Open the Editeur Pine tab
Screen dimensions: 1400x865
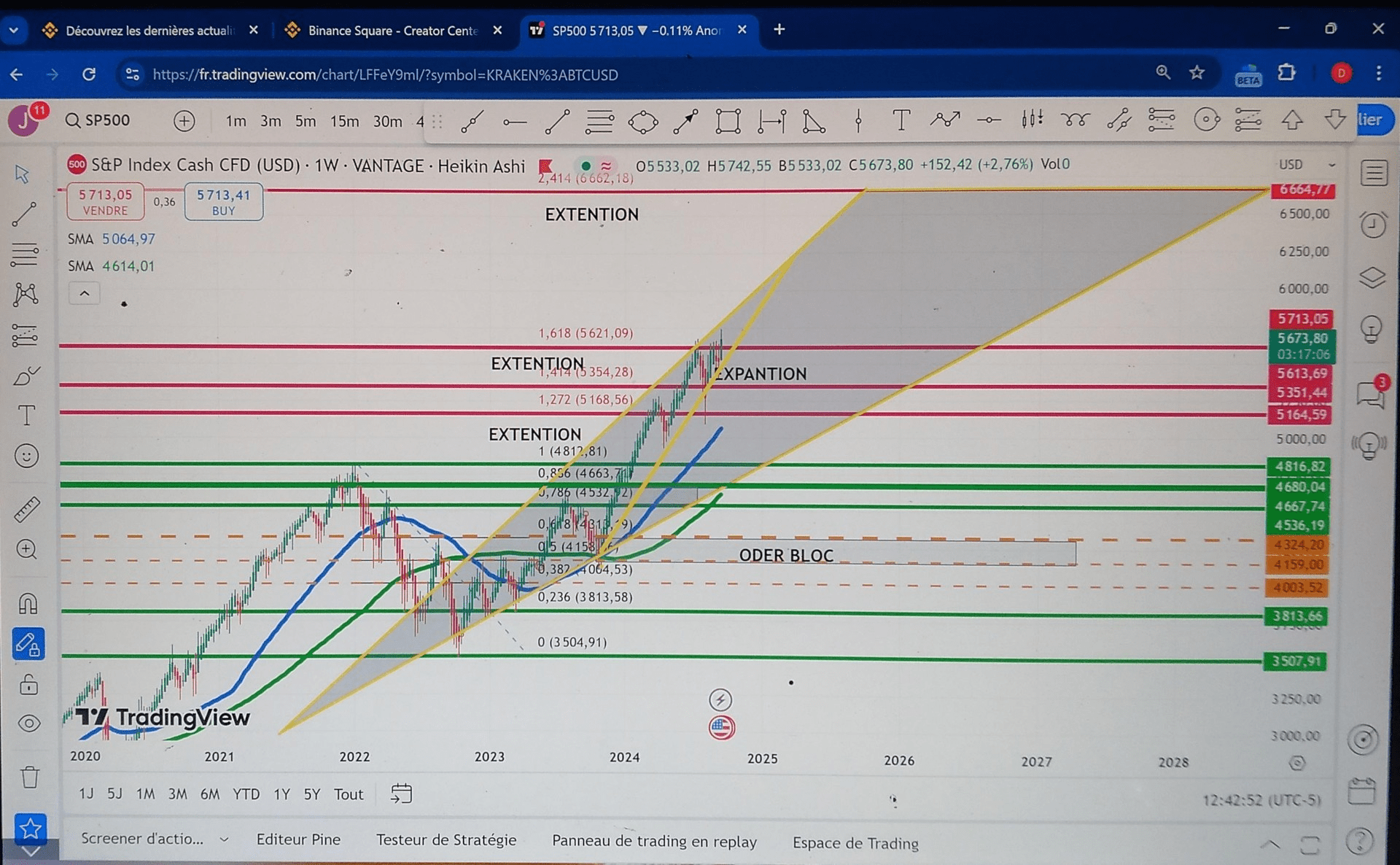(298, 839)
